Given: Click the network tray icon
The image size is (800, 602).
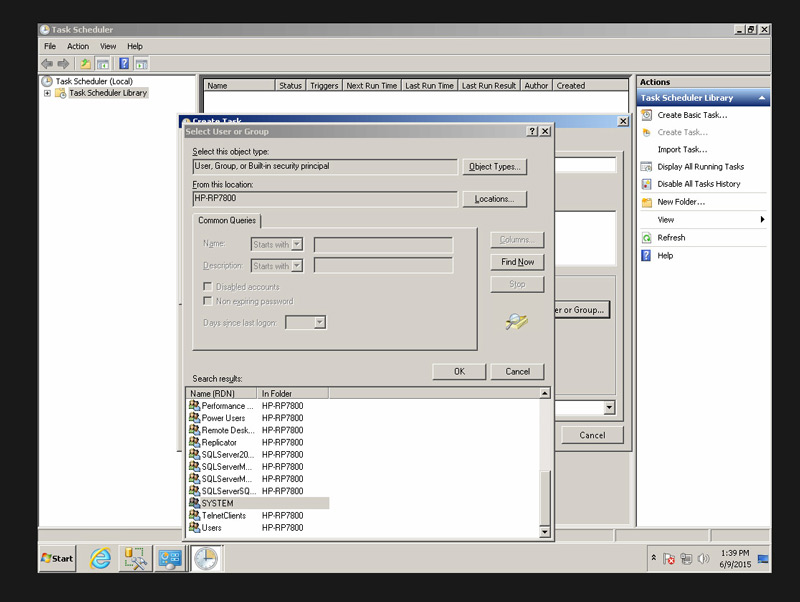Looking at the screenshot, I should tap(686, 559).
